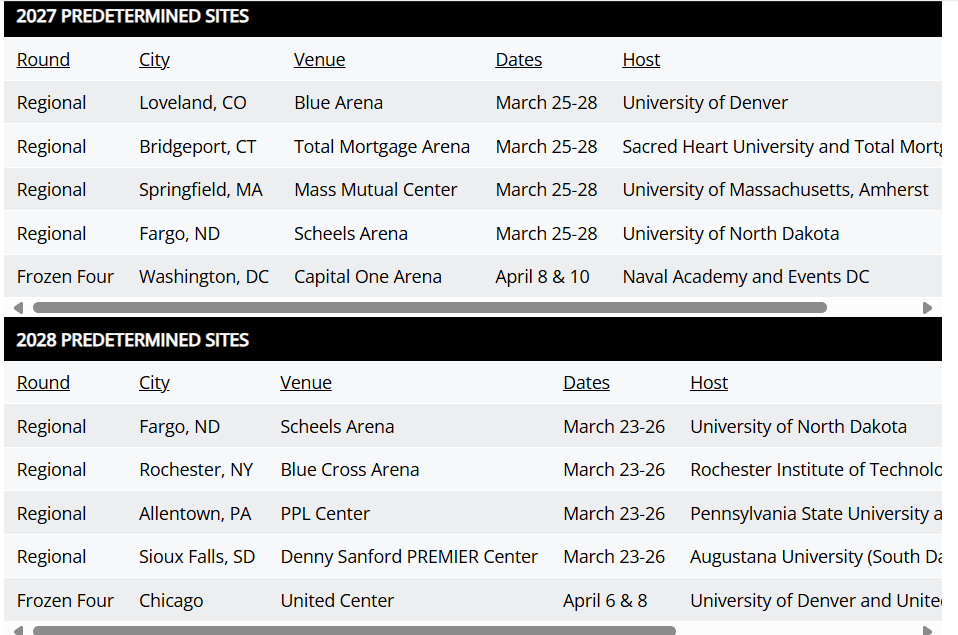Viewport: 958px width, 635px height.
Task: Click the Host header in 2028 table
Action: pos(709,383)
